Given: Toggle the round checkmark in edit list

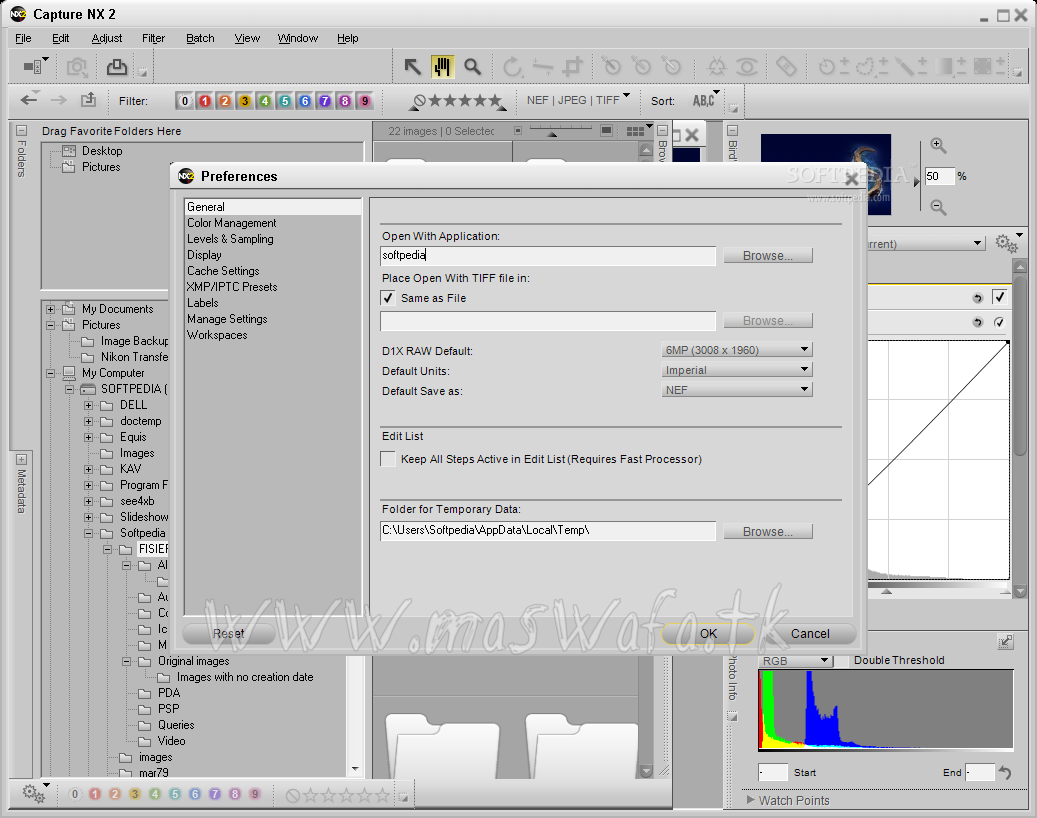Looking at the screenshot, I should [999, 322].
